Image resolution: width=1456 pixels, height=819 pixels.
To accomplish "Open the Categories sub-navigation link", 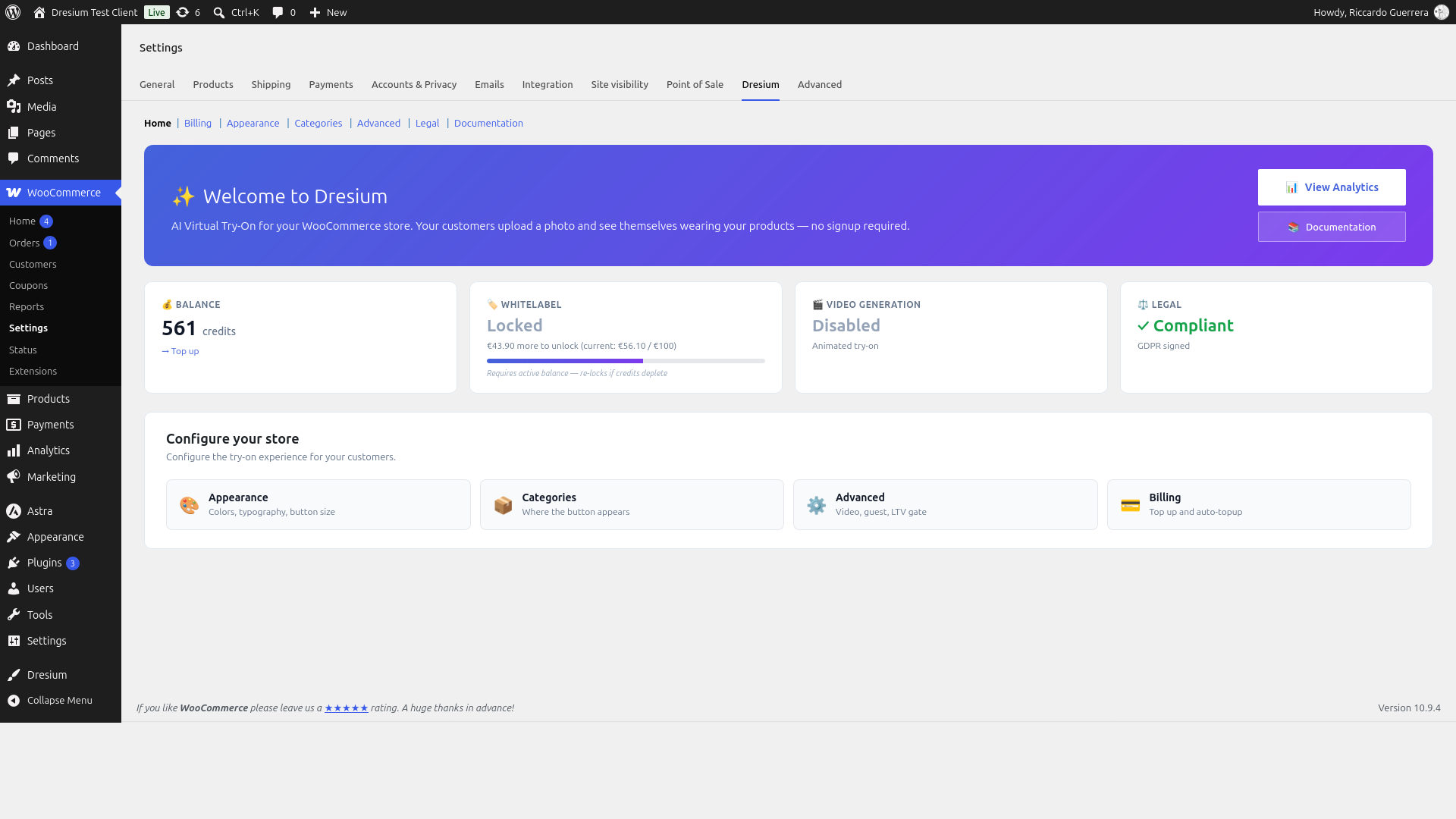I will point(318,123).
